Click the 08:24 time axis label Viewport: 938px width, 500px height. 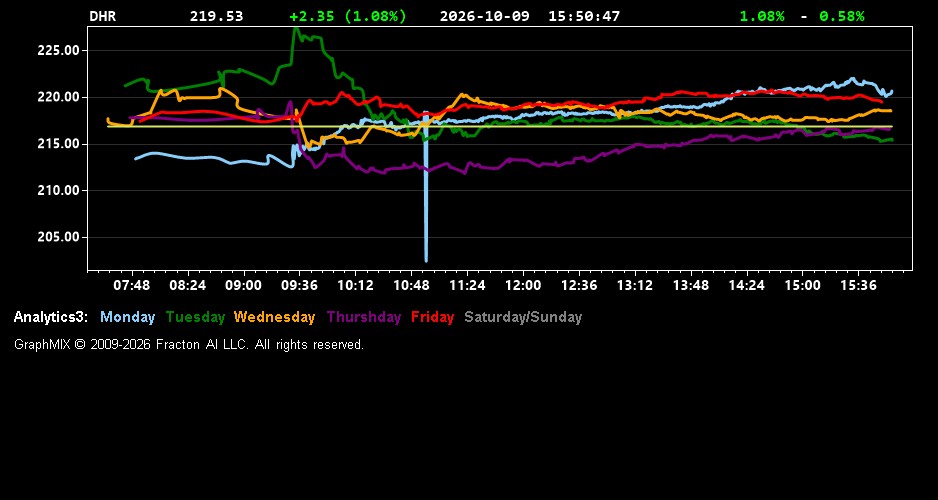point(188,286)
